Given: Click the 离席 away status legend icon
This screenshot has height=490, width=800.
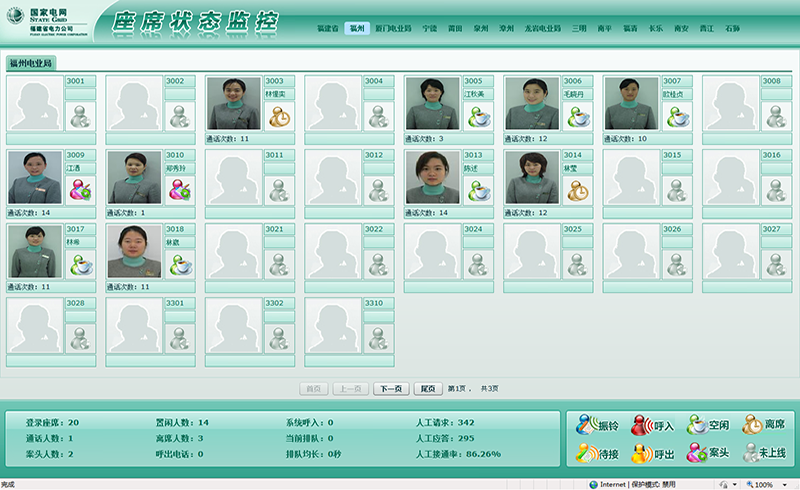Looking at the screenshot, I should click(x=751, y=425).
